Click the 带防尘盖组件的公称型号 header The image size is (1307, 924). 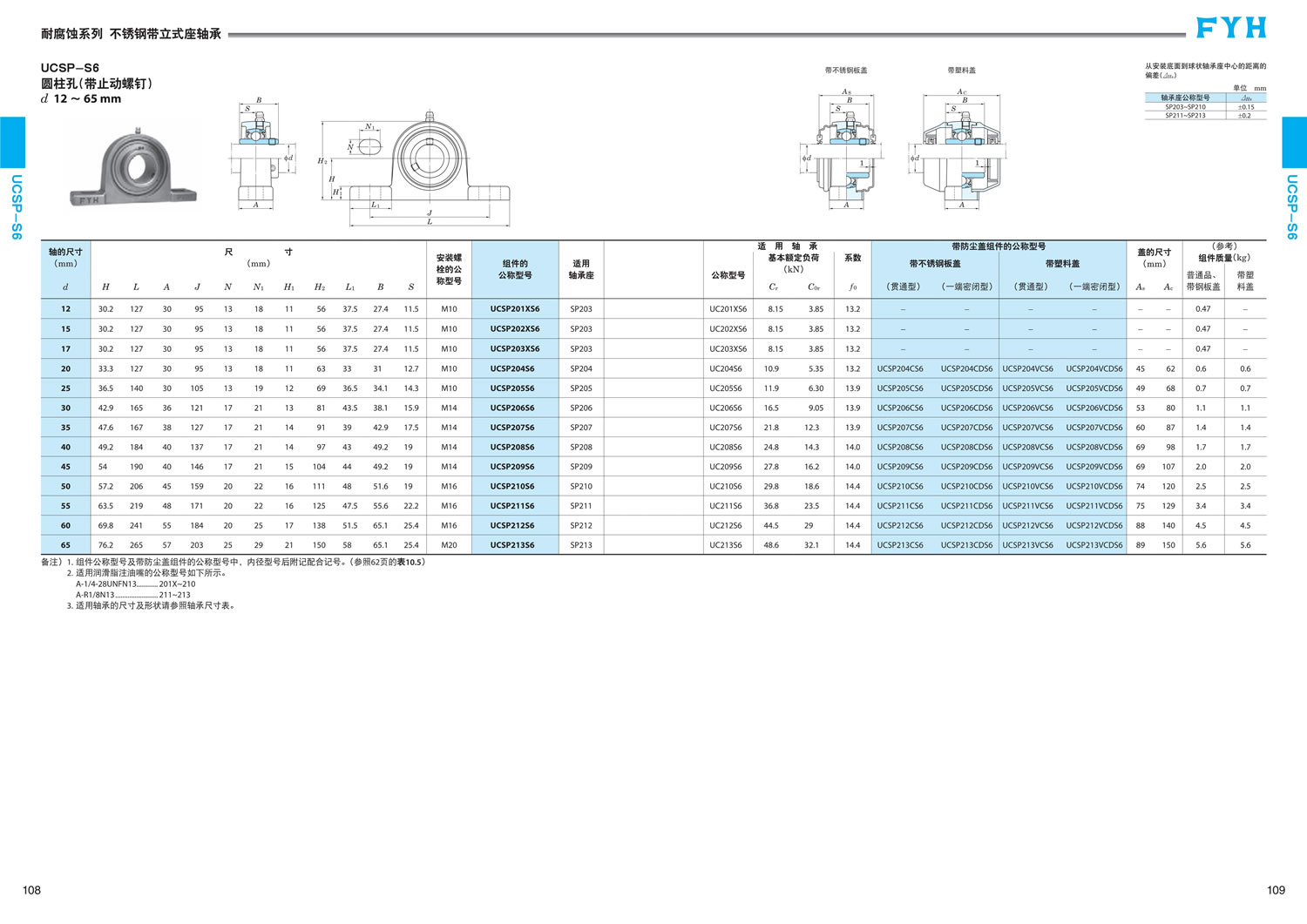(x=999, y=246)
